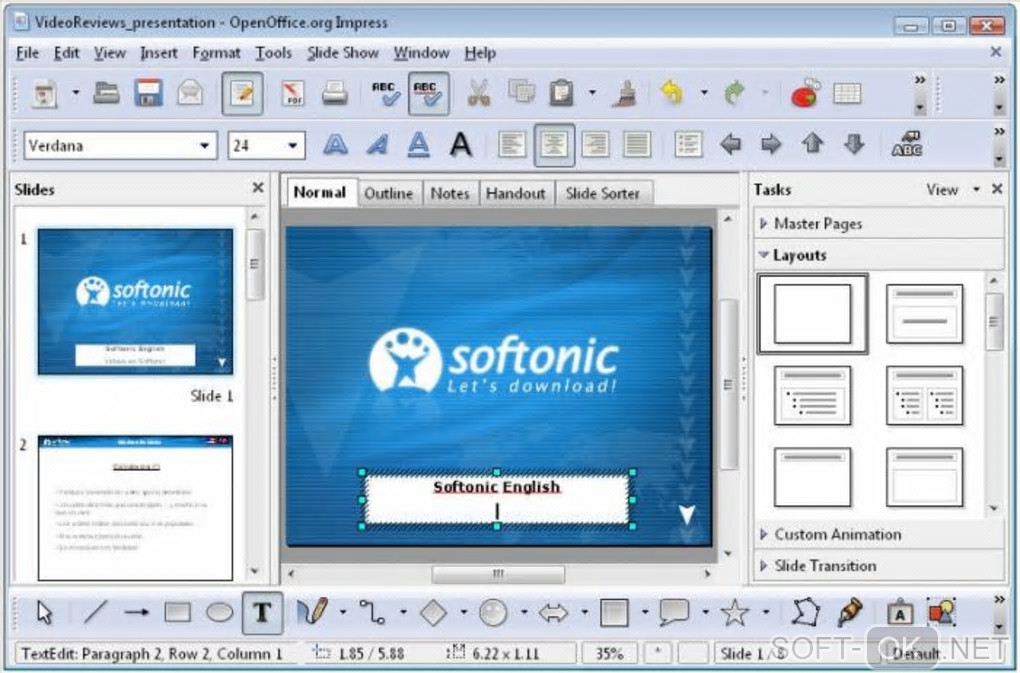Image resolution: width=1020 pixels, height=673 pixels.
Task: Click the Undo arrow icon
Action: [672, 93]
